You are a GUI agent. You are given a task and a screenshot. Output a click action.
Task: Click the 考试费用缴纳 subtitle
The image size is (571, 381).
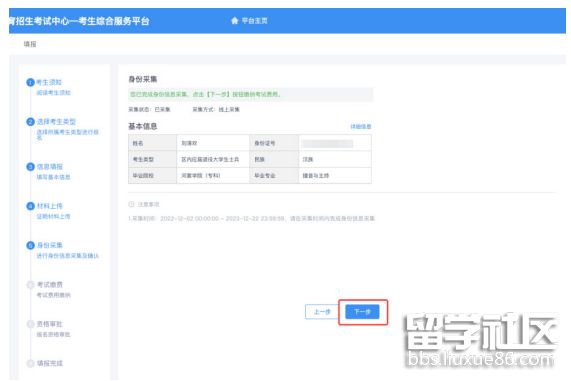(54, 295)
